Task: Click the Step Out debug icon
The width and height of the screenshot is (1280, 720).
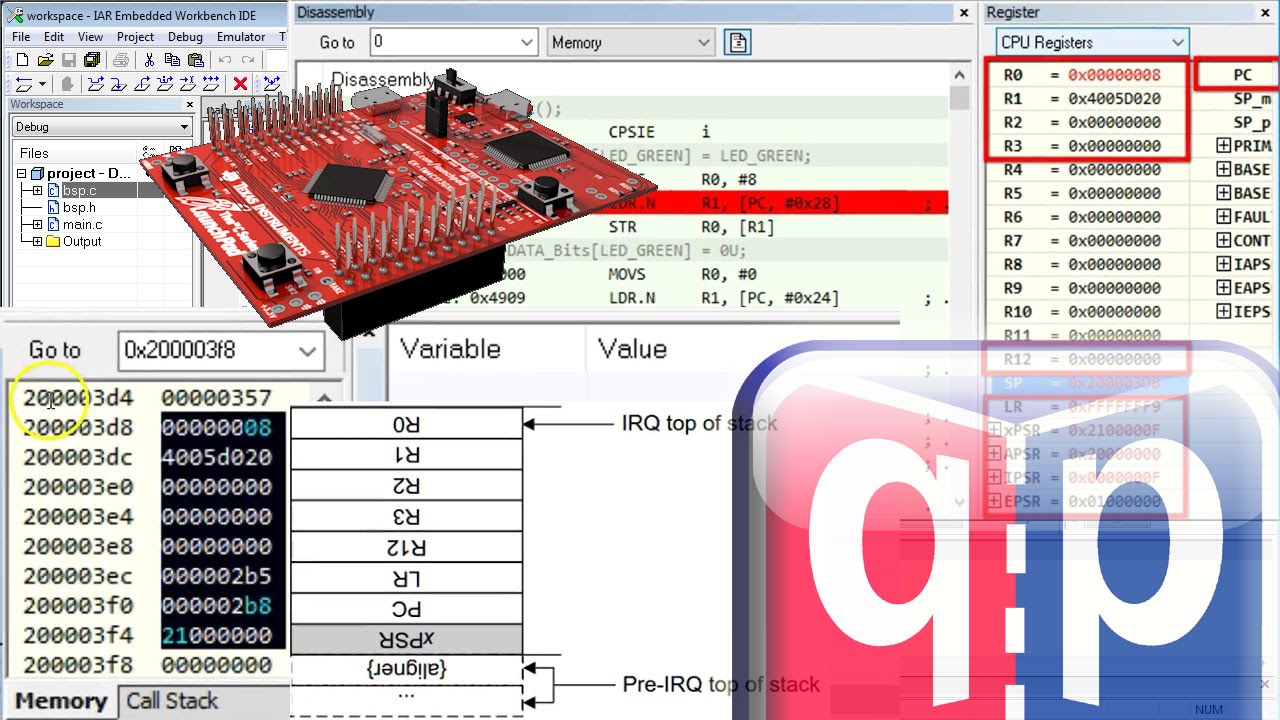Action: [142, 84]
